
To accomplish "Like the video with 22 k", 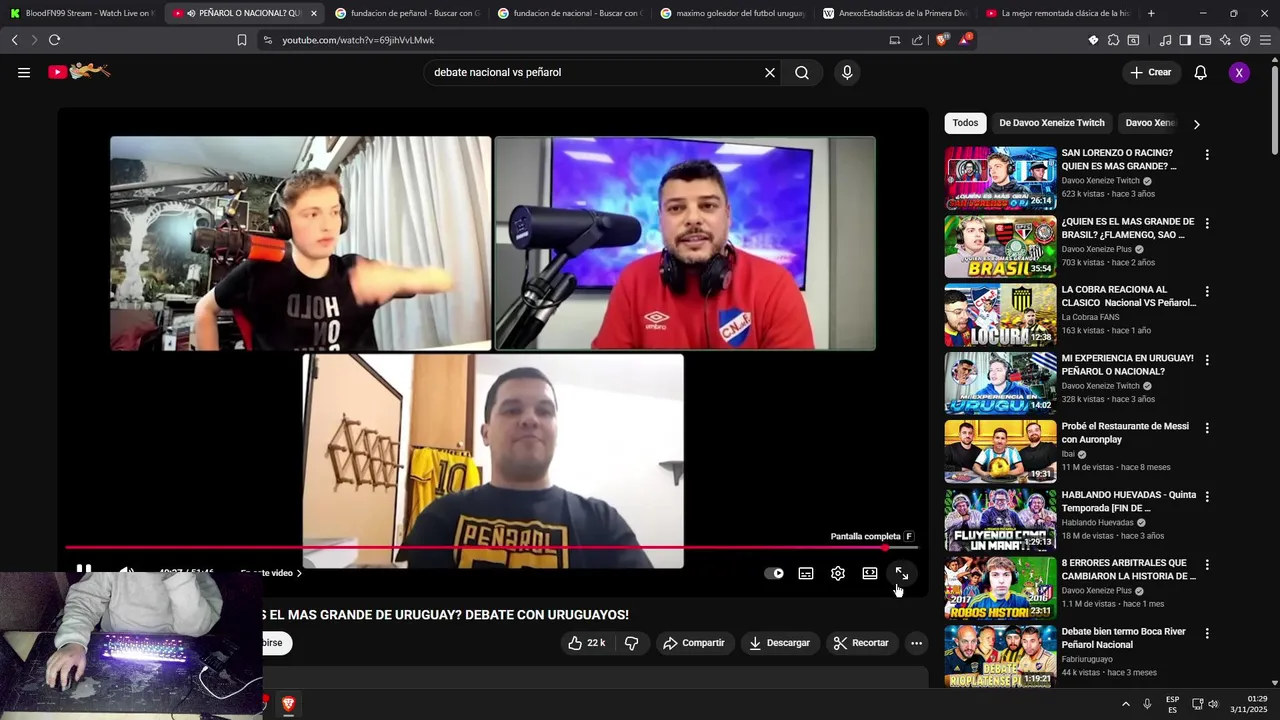I will 586,643.
